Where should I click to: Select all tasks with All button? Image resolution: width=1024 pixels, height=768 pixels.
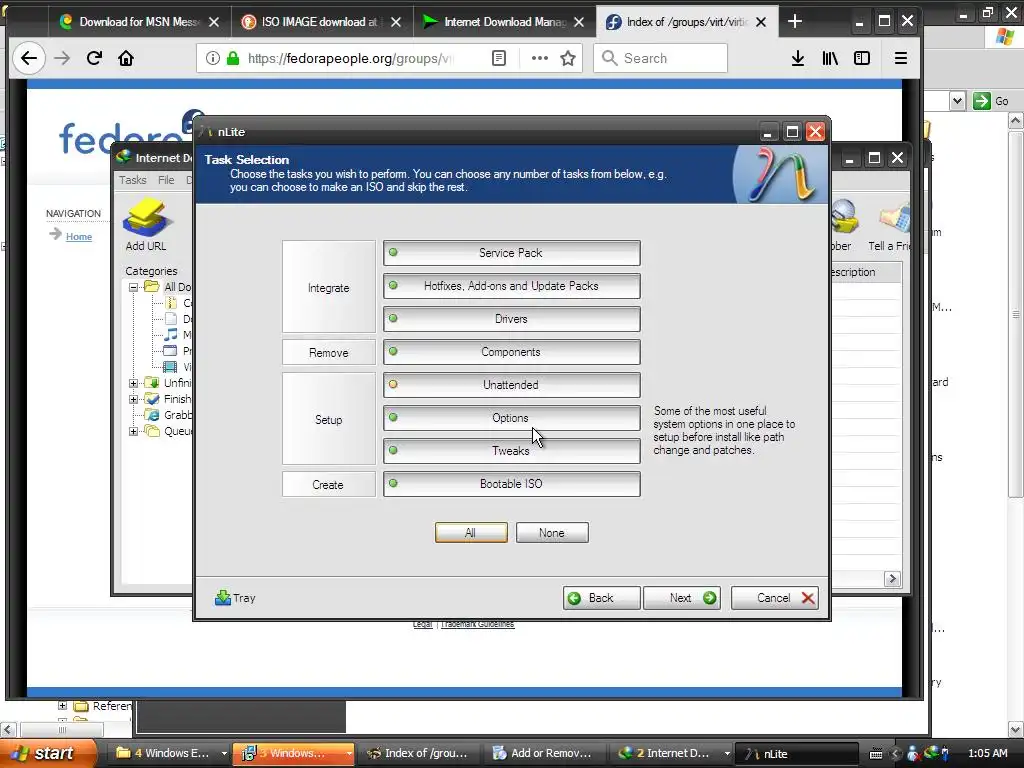click(471, 533)
